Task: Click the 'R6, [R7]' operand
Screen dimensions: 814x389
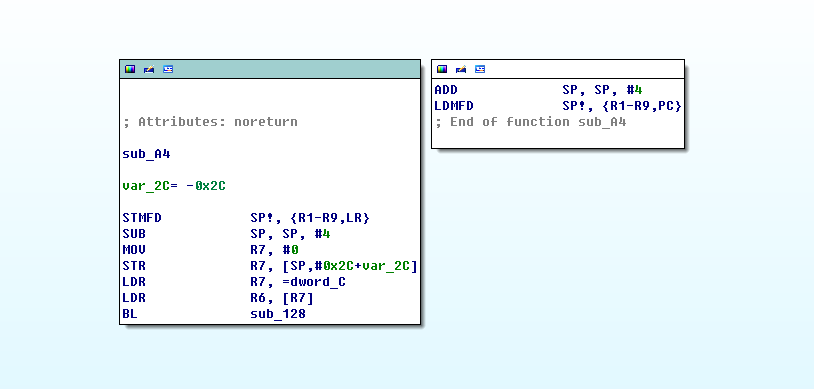Action: (282, 299)
